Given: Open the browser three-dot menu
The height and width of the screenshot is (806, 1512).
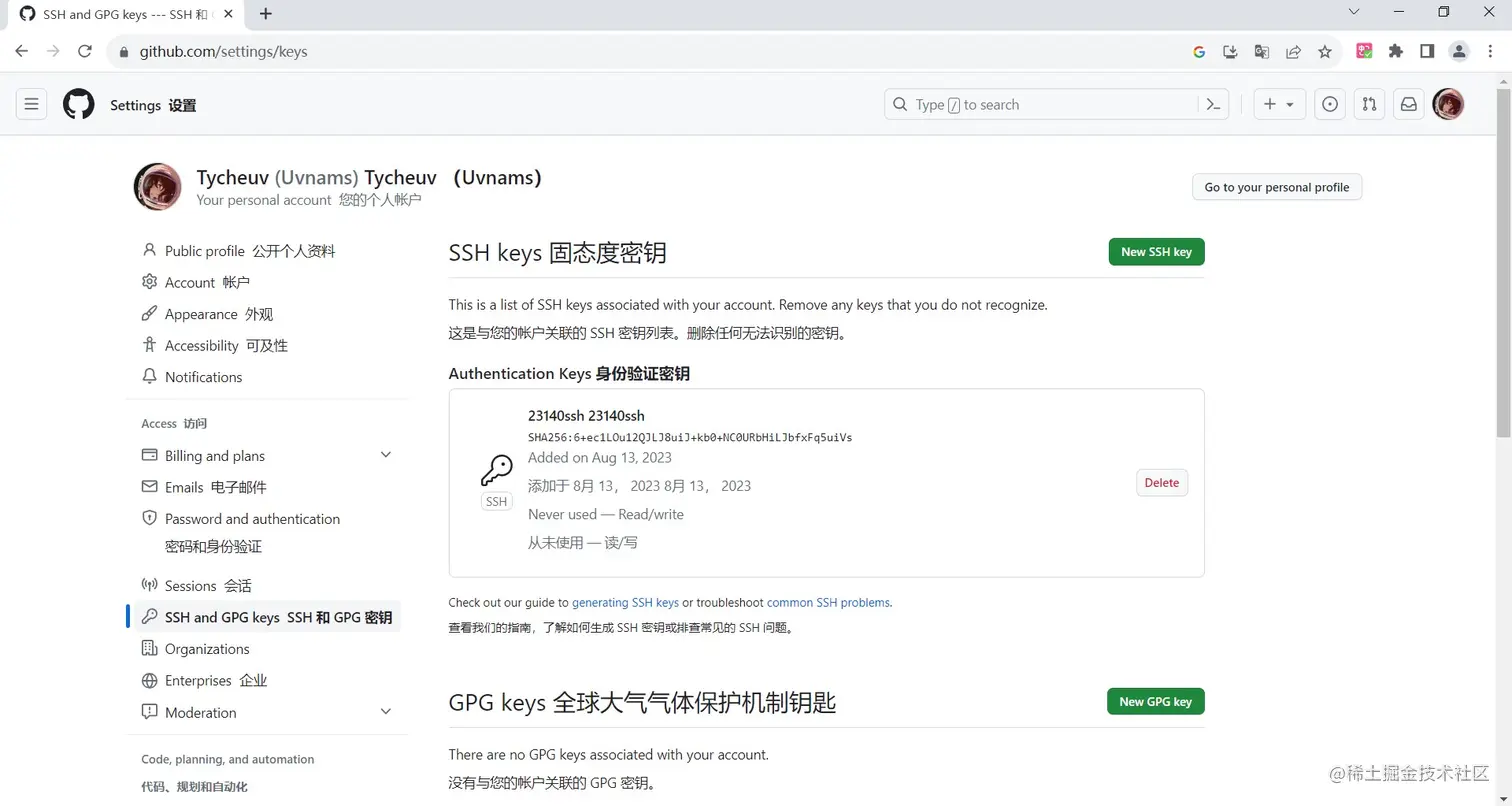Looking at the screenshot, I should (1491, 51).
